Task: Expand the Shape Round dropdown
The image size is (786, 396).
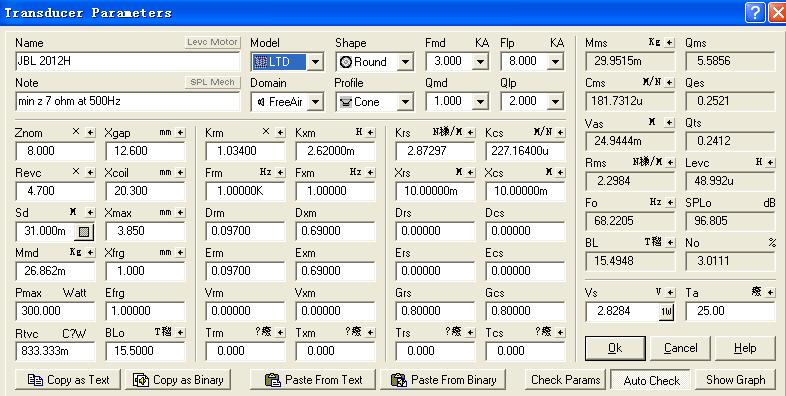Action: (405, 62)
